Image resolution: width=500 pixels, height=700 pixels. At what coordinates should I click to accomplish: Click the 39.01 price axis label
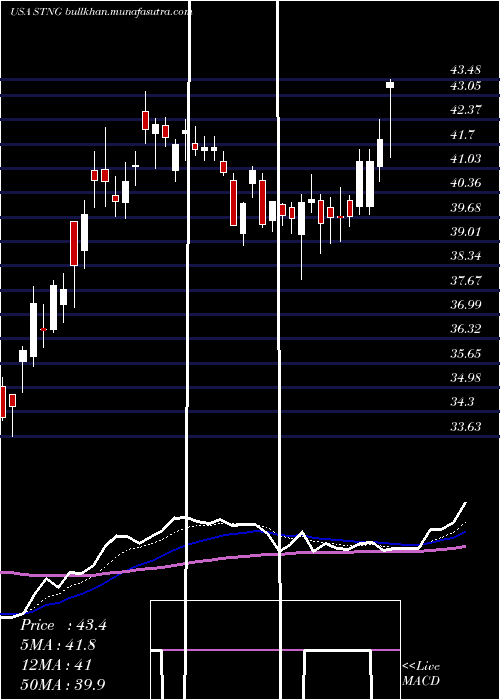pos(465,232)
